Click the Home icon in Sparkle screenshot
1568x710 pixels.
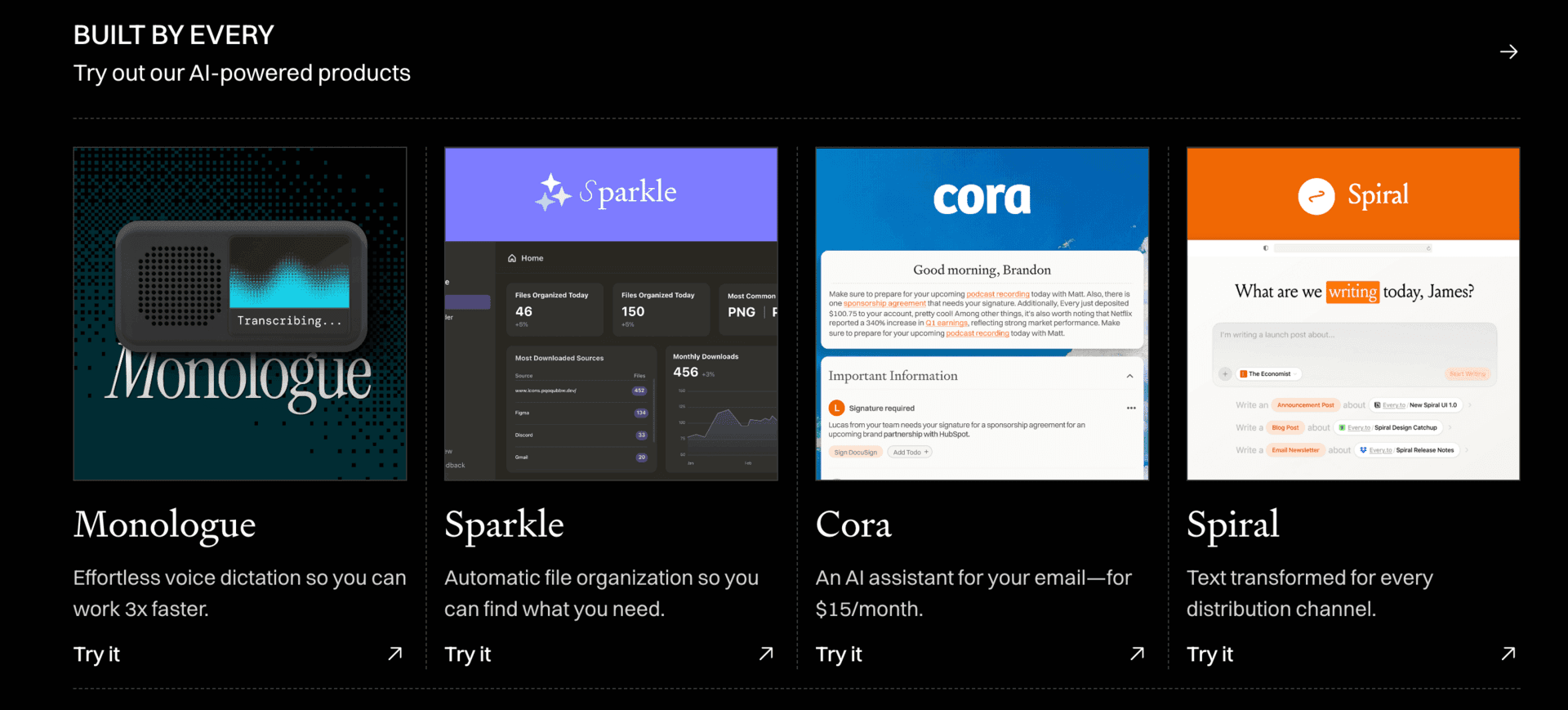pyautogui.click(x=512, y=258)
